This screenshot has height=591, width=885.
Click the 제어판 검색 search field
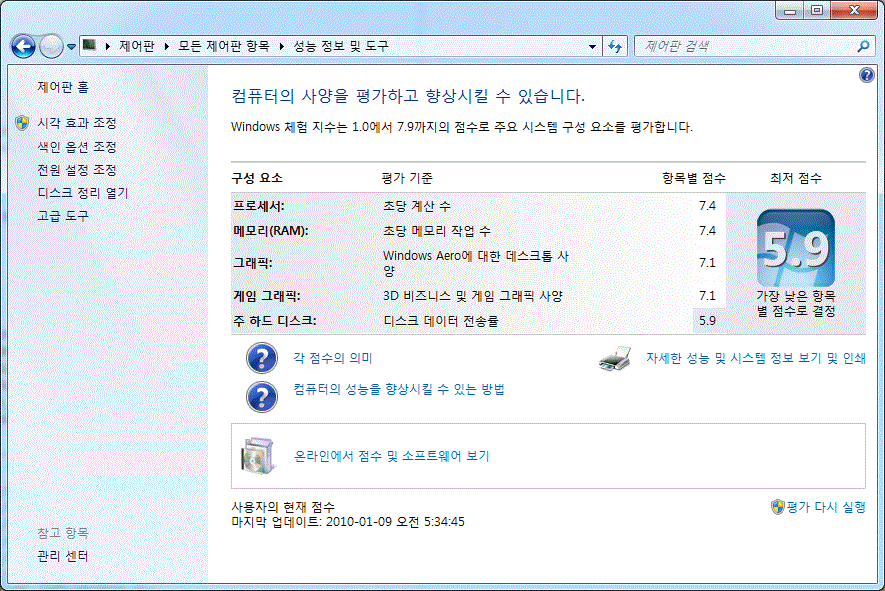tap(745, 46)
